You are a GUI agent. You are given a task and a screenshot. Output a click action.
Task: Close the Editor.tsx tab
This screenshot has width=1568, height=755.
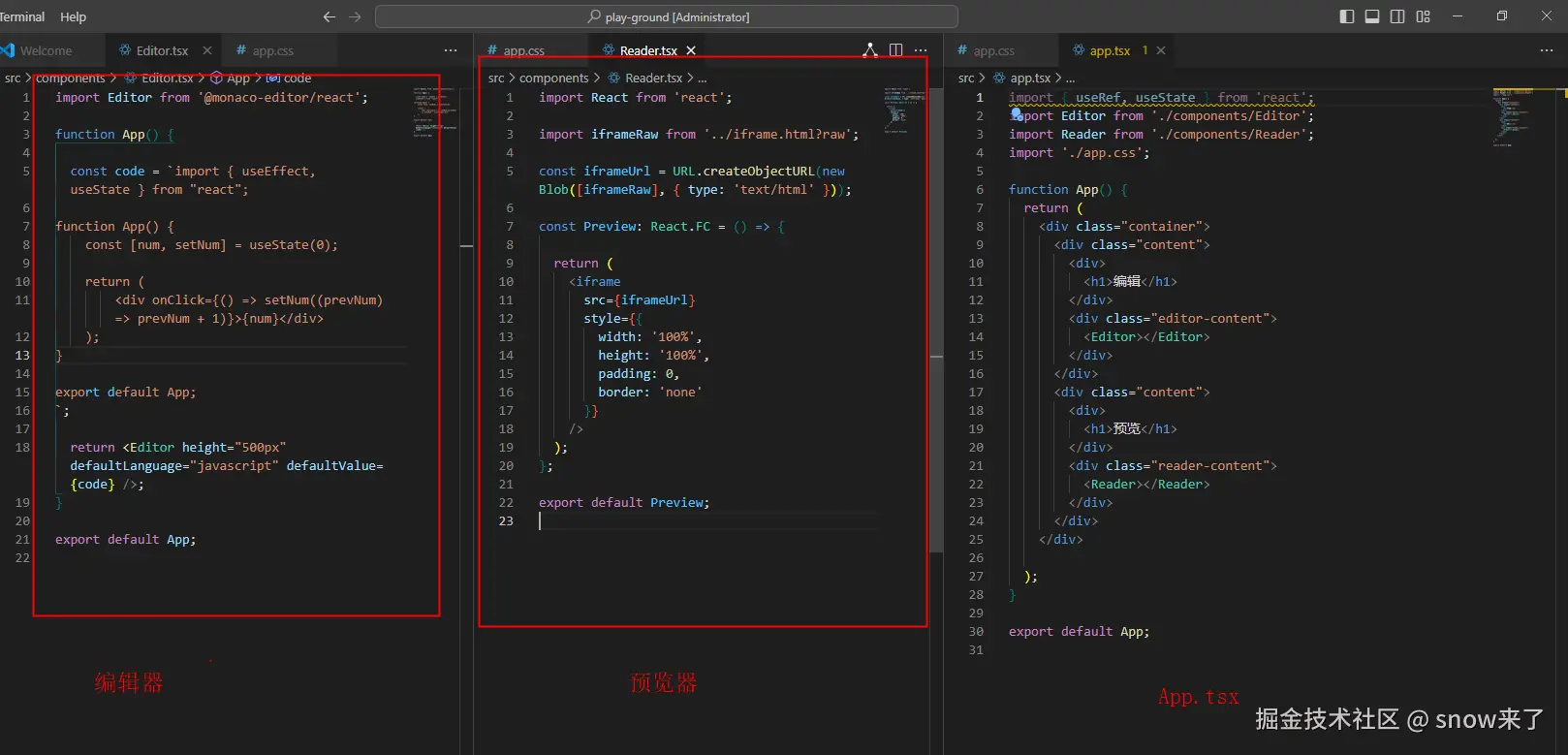[x=207, y=50]
